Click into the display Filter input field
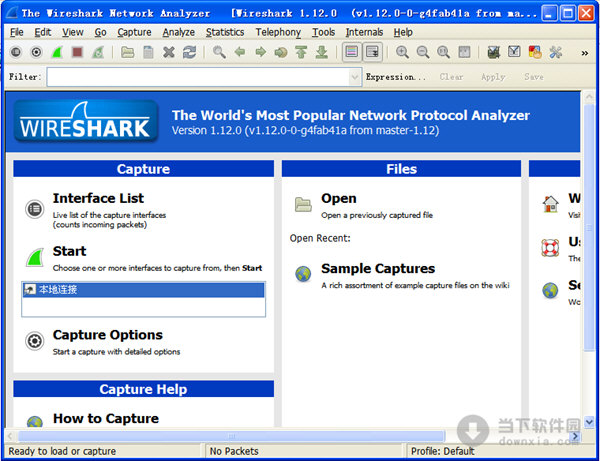Image resolution: width=600 pixels, height=461 pixels. click(x=198, y=77)
